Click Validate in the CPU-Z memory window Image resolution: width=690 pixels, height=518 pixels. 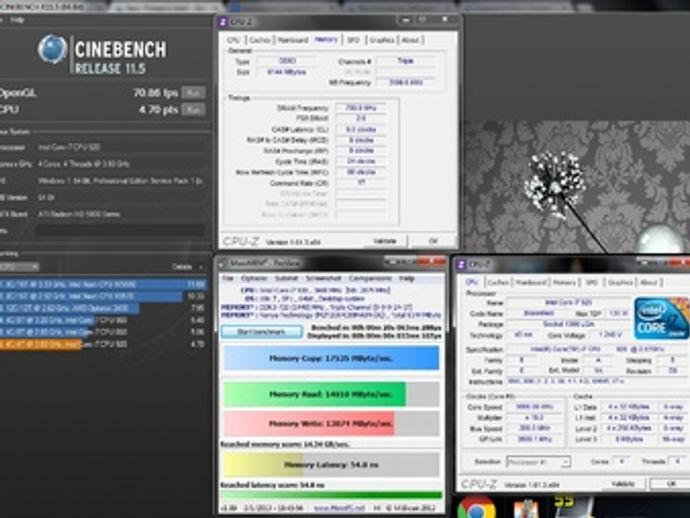[x=384, y=241]
